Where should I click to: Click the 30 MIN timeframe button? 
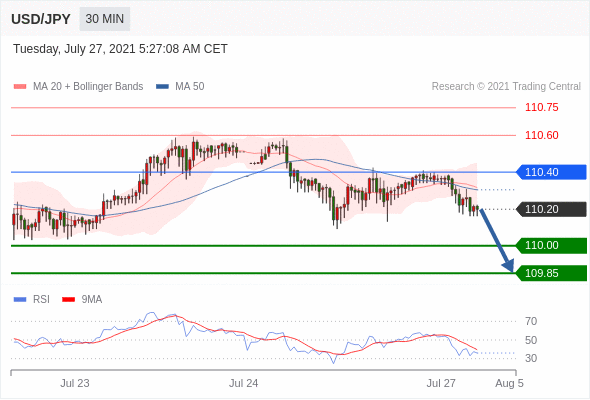[x=105, y=19]
